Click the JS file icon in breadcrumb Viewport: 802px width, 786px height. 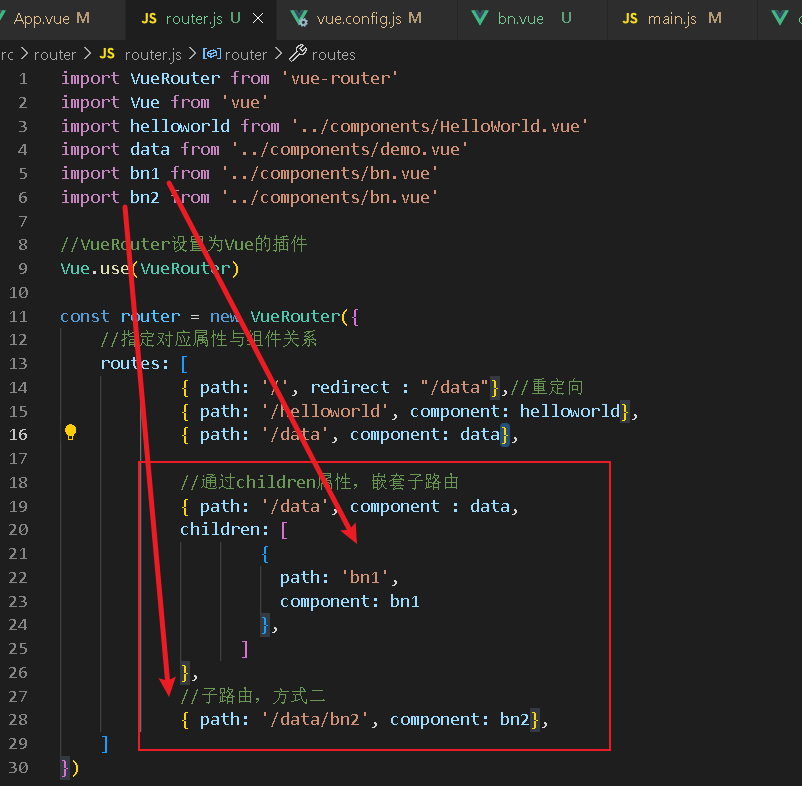click(x=107, y=54)
